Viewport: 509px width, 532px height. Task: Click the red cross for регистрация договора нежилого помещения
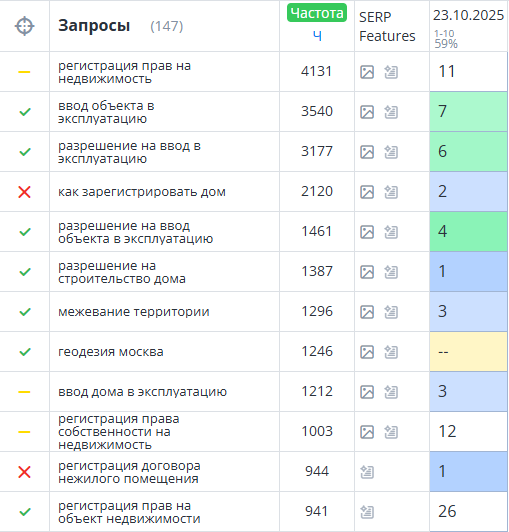click(24, 472)
